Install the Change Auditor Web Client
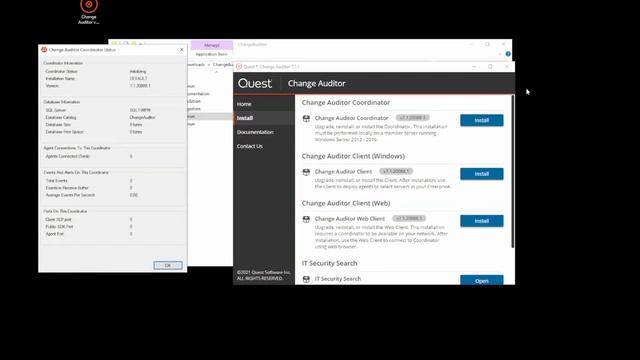 pos(482,221)
